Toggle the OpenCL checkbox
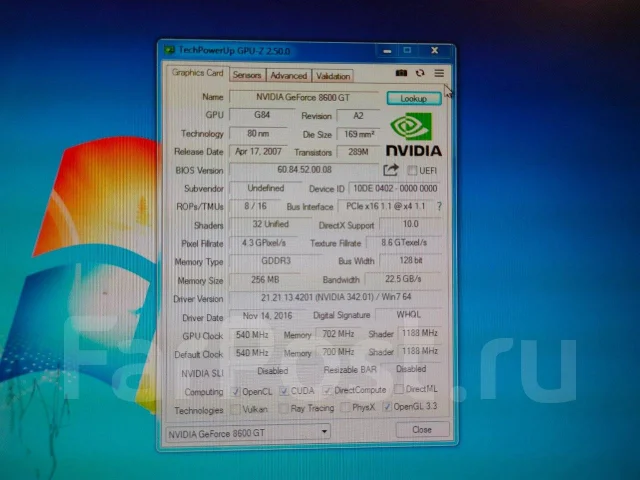The width and height of the screenshot is (640, 480). [x=236, y=391]
